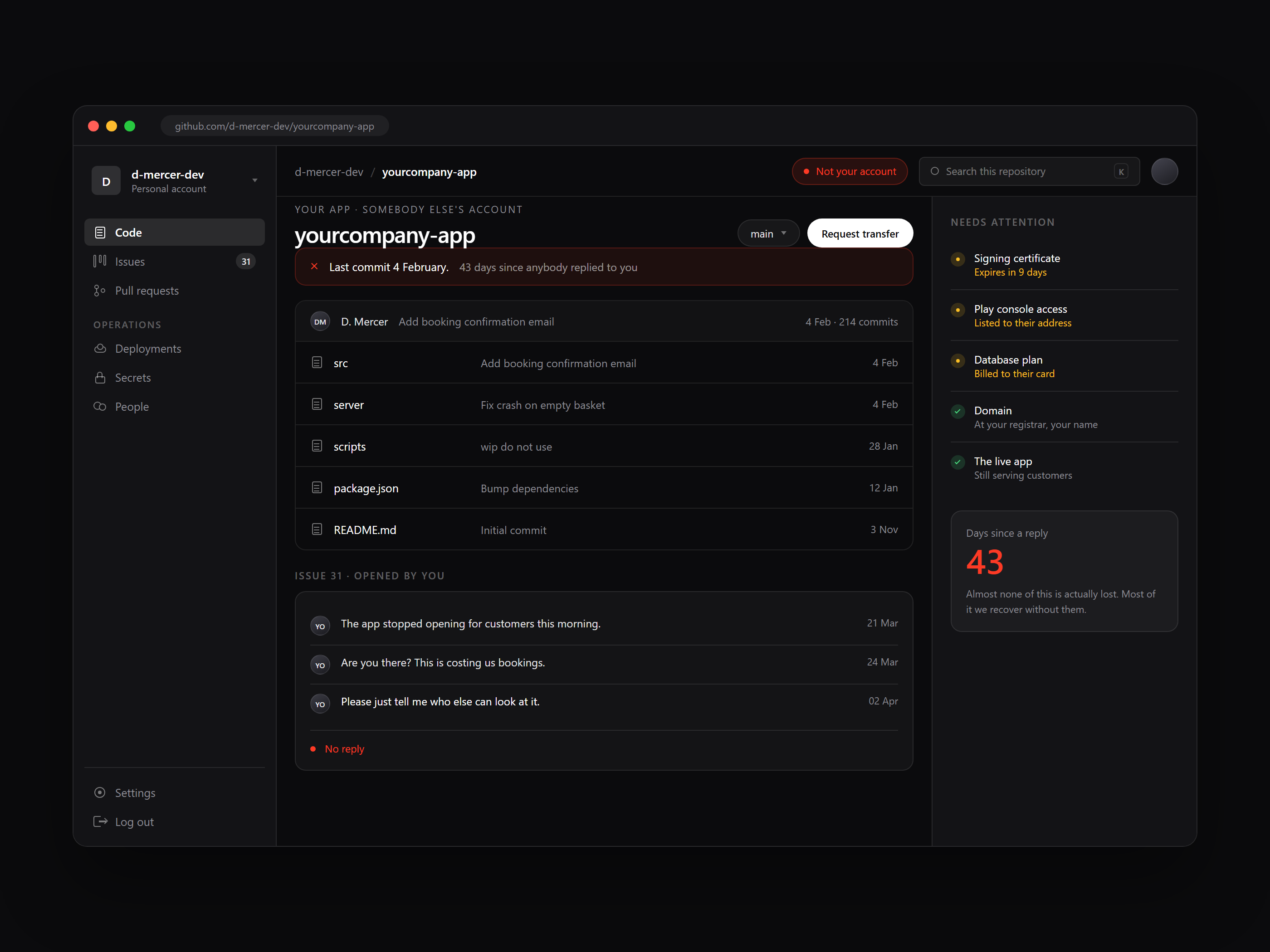Click the browser address bar URL

tap(274, 126)
